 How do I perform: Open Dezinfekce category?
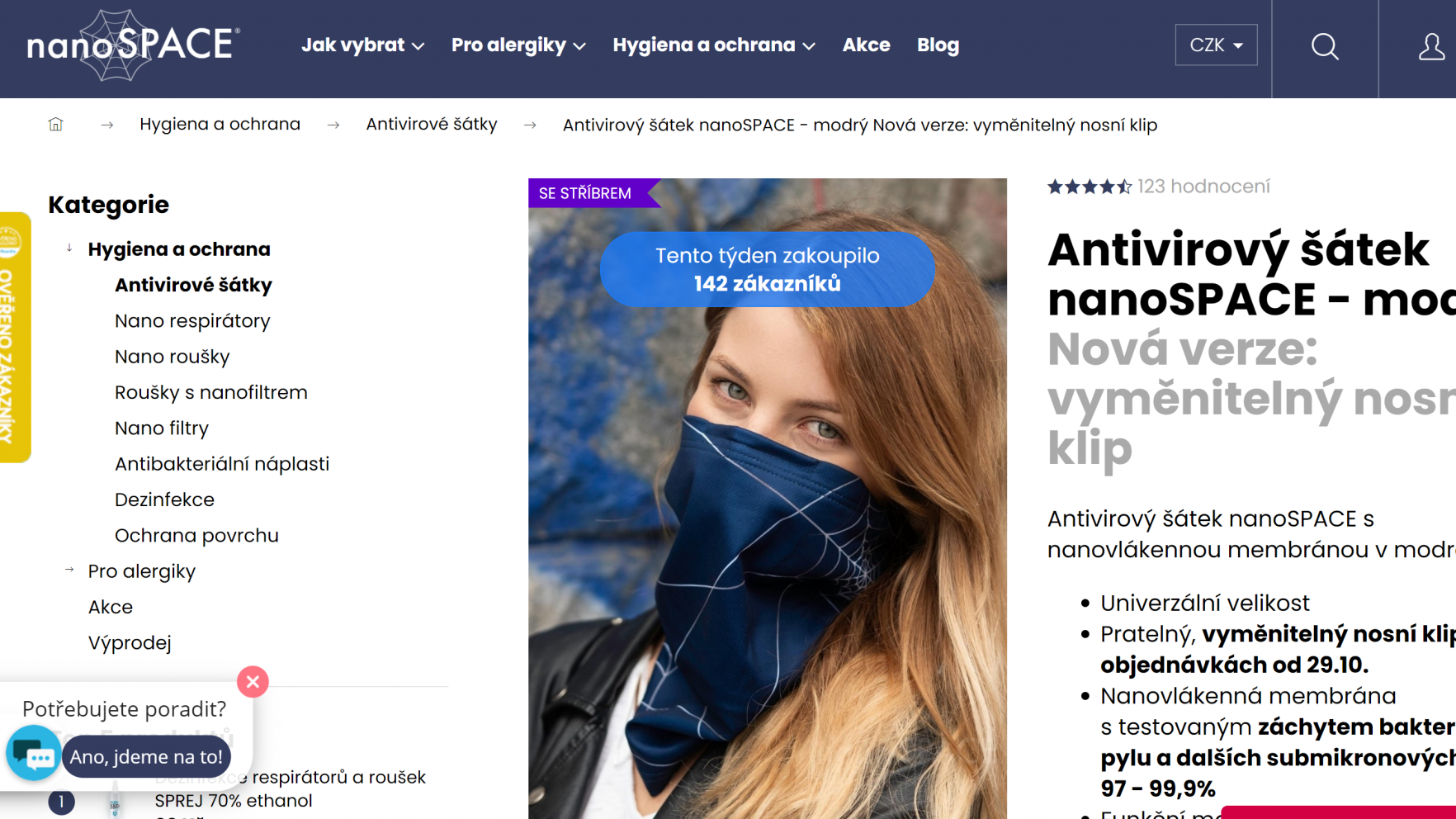[x=164, y=499]
